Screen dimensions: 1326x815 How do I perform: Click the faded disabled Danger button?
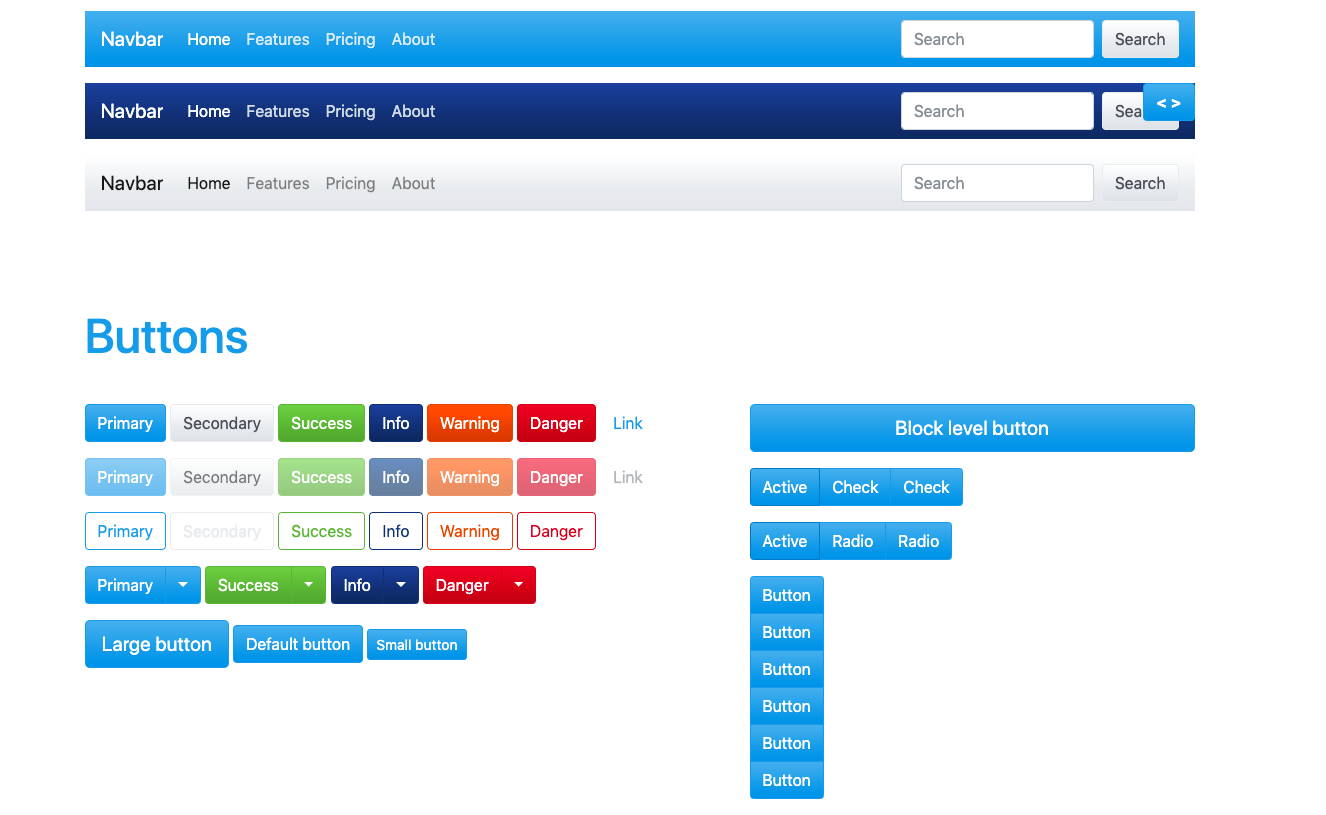pos(556,477)
